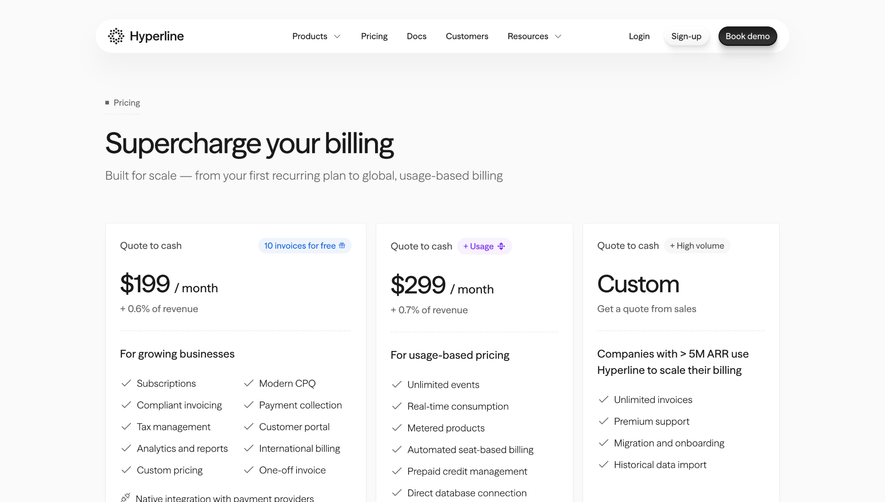Click the checkmark next to Unlimited events
The height and width of the screenshot is (502, 885).
point(397,384)
